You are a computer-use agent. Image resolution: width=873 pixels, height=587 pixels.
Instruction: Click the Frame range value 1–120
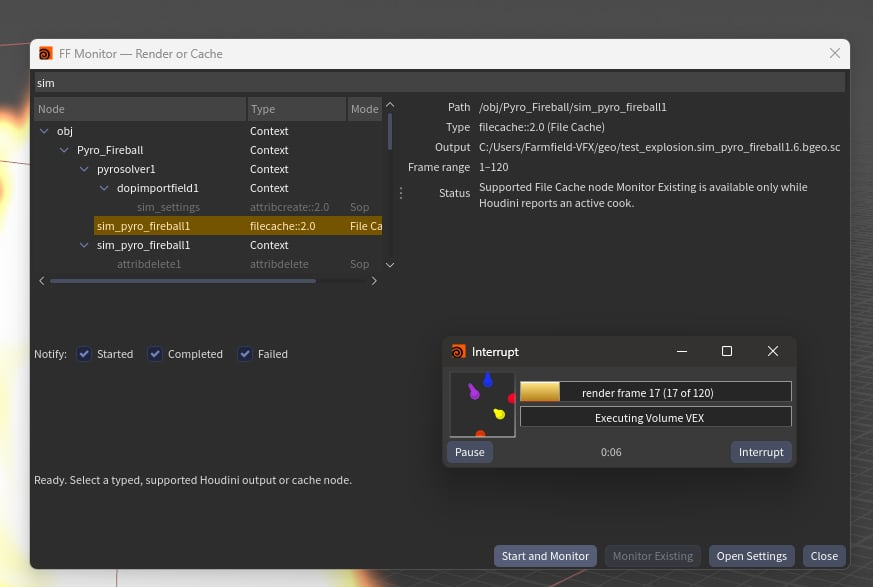[493, 167]
